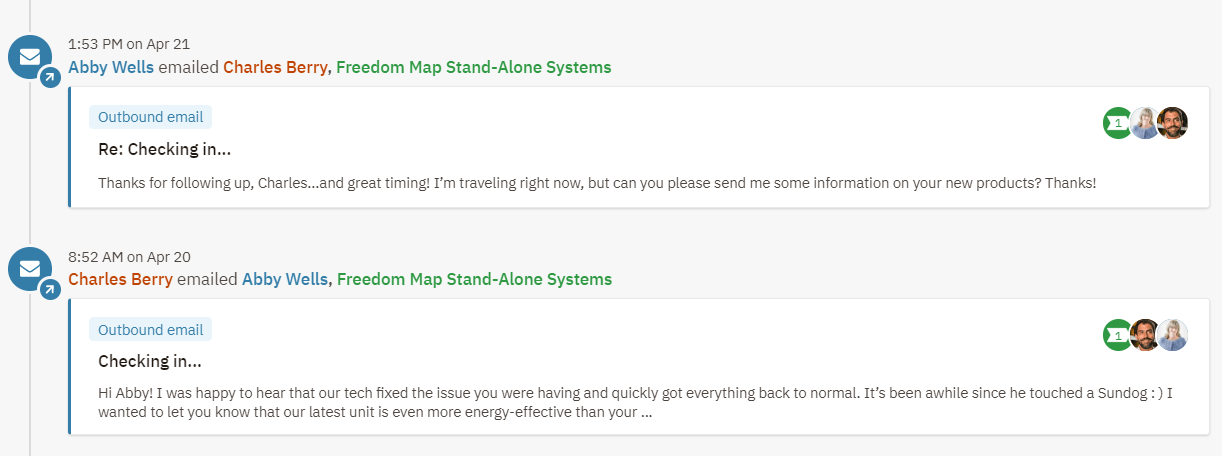
Task: Click the bearded man's avatar on the 'Re: Checking in...' email
Action: coord(1172,123)
